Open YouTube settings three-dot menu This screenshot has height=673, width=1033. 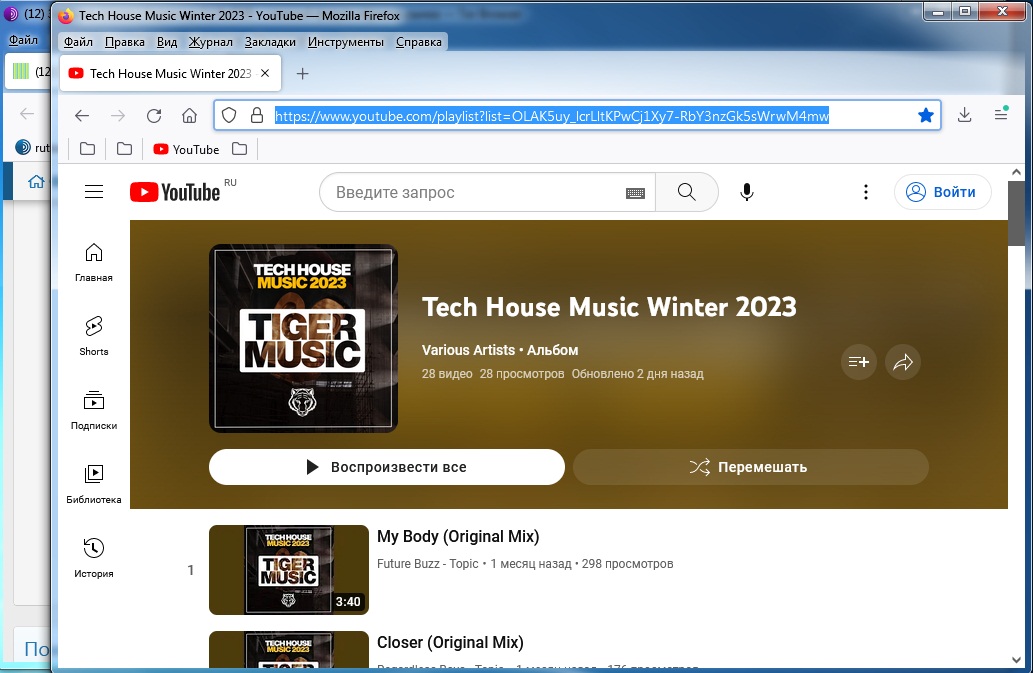[866, 192]
